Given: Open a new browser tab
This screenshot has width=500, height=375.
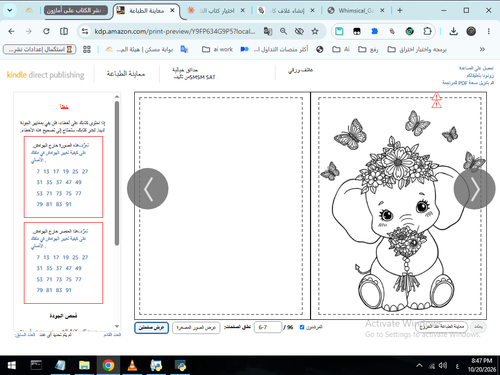Looking at the screenshot, I should [400, 10].
